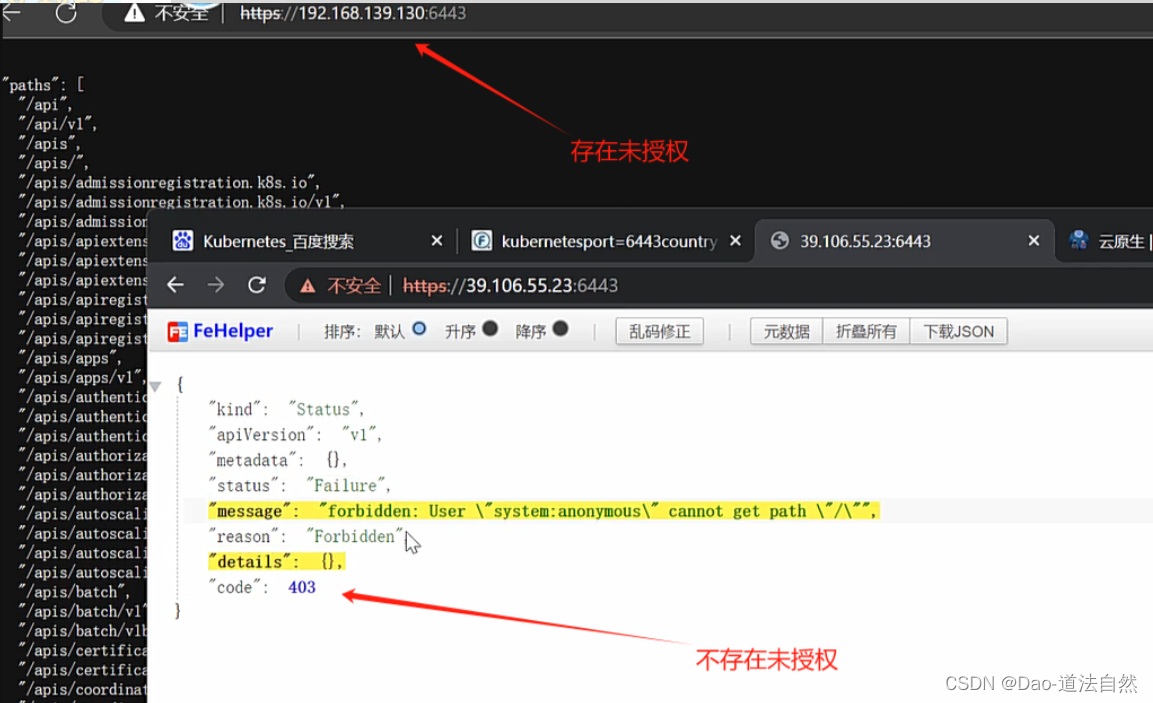Close the Kubernetes_百度搜索 tab
Image resolution: width=1153 pixels, height=703 pixels.
click(x=437, y=240)
